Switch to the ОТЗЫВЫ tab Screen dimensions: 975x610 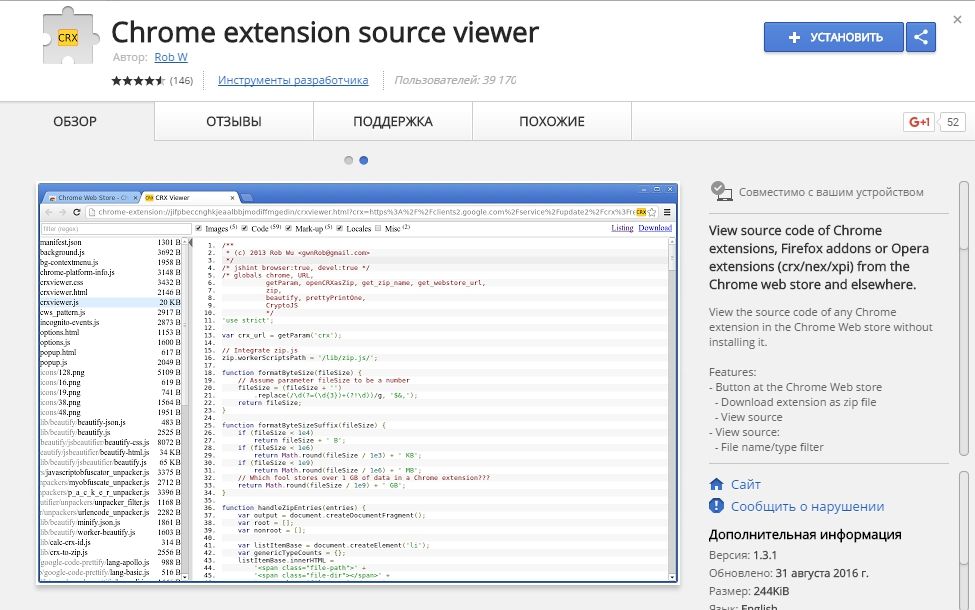[234, 121]
